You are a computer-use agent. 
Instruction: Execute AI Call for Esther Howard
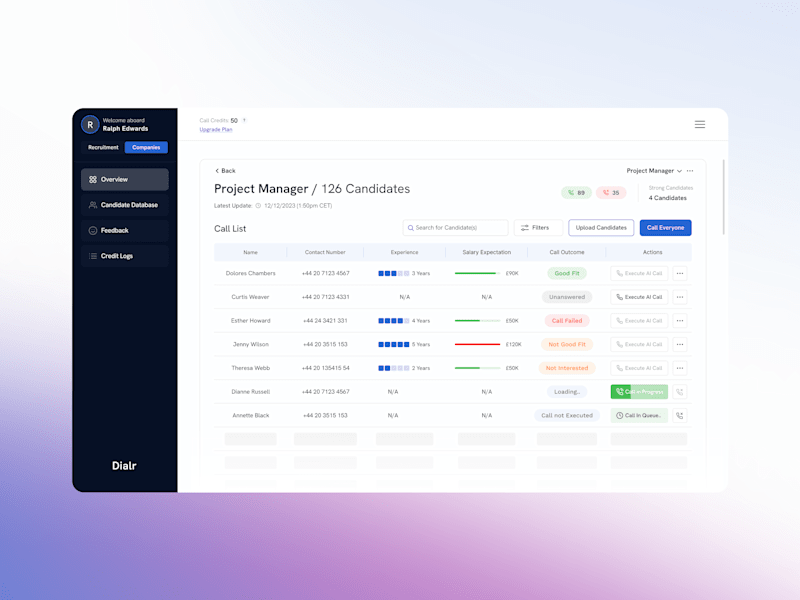click(639, 321)
